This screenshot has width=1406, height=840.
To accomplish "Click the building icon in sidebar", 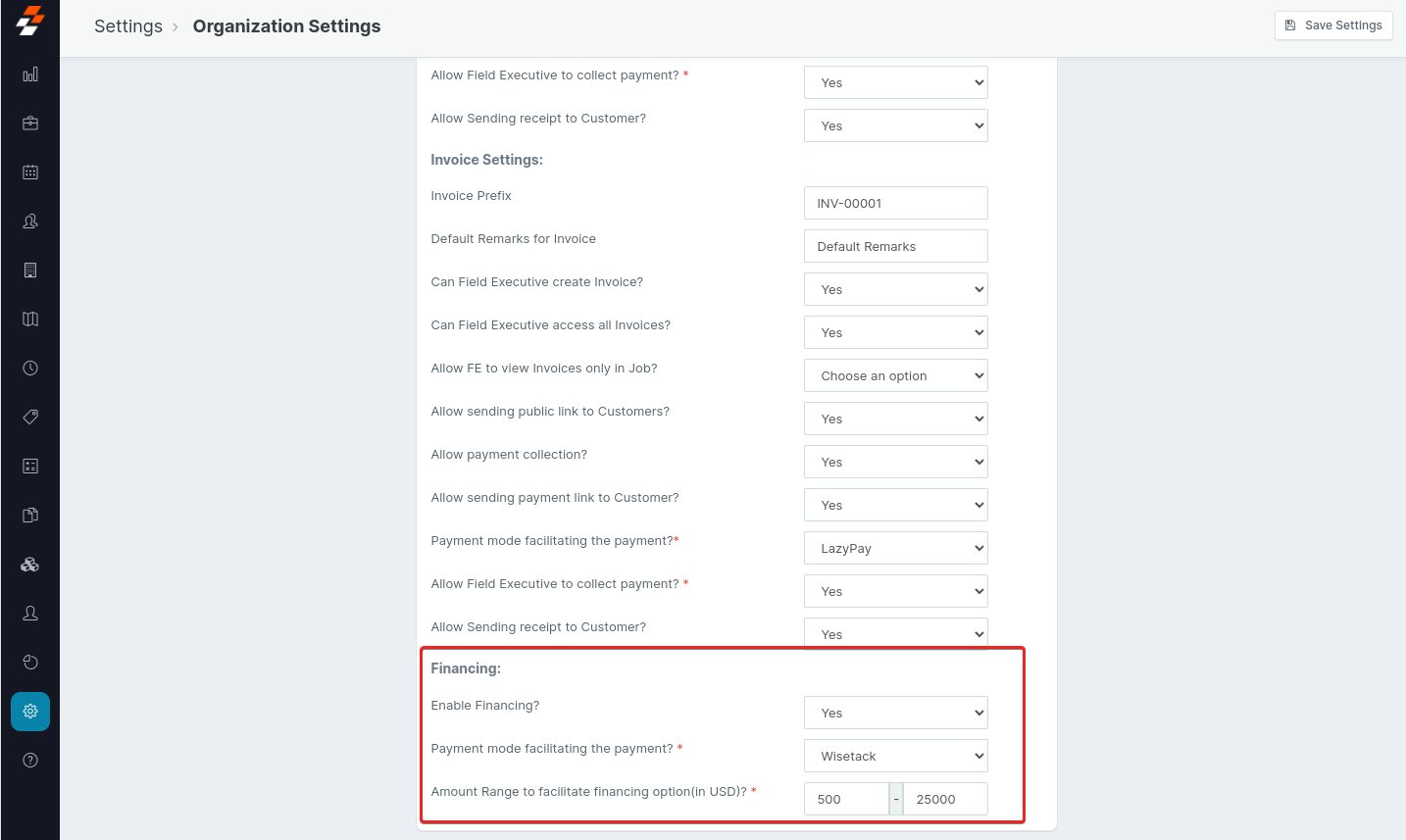I will (x=30, y=271).
